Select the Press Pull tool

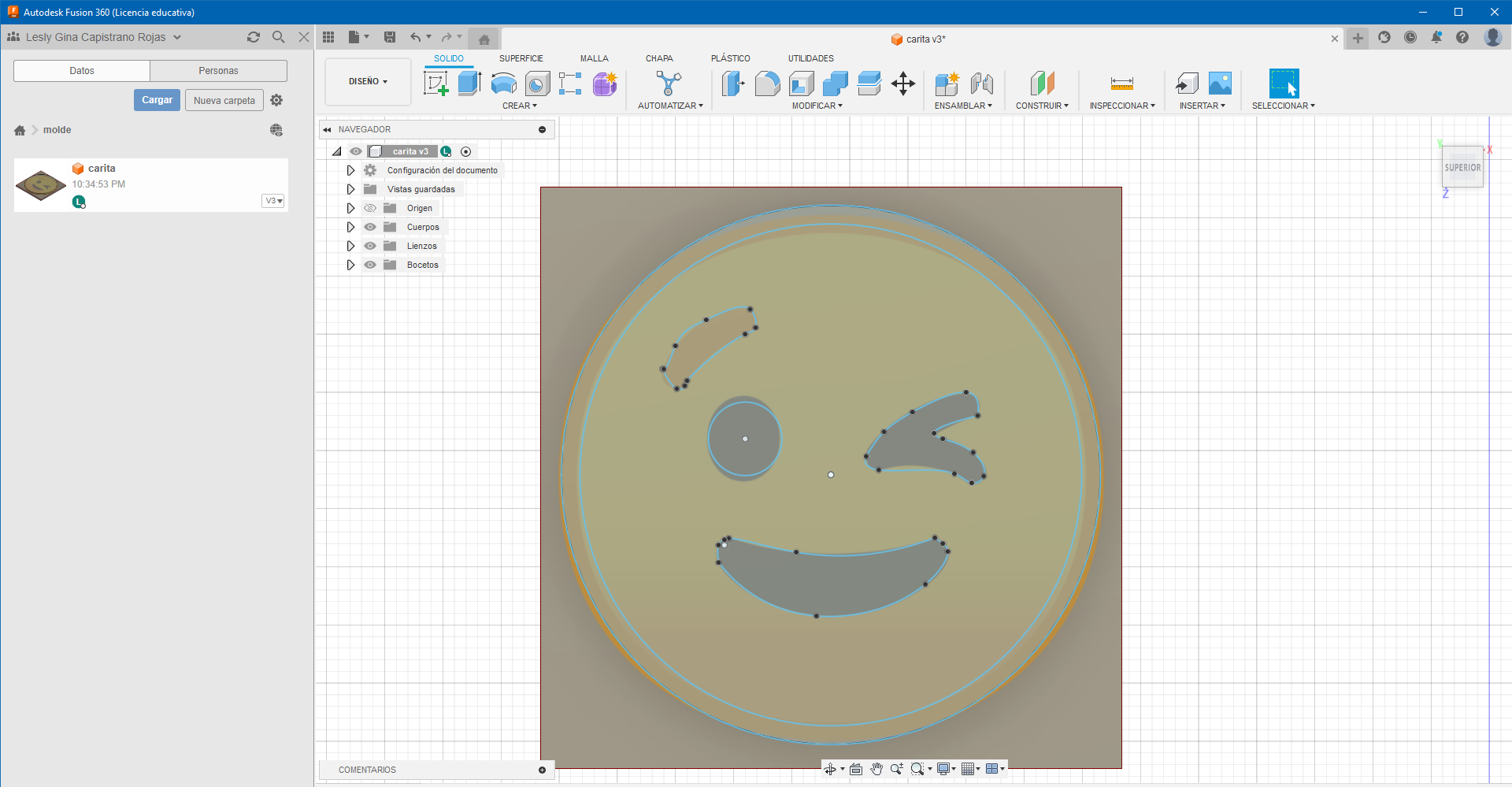[x=733, y=84]
